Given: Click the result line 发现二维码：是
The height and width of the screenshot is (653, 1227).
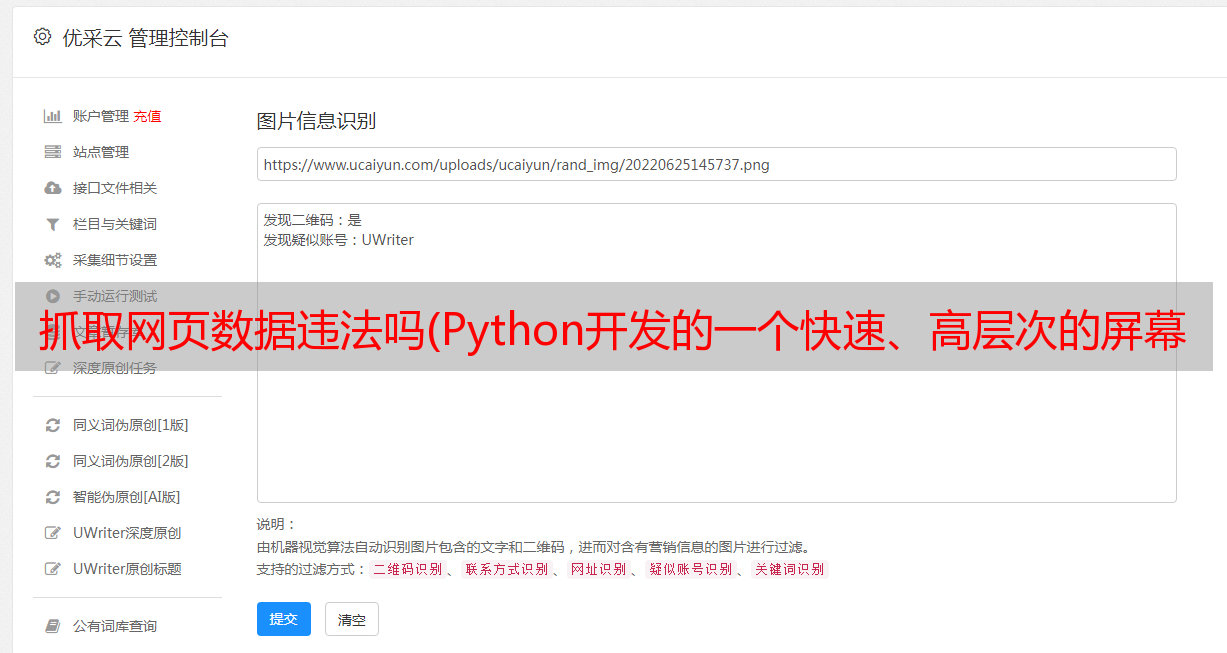Looking at the screenshot, I should [313, 220].
